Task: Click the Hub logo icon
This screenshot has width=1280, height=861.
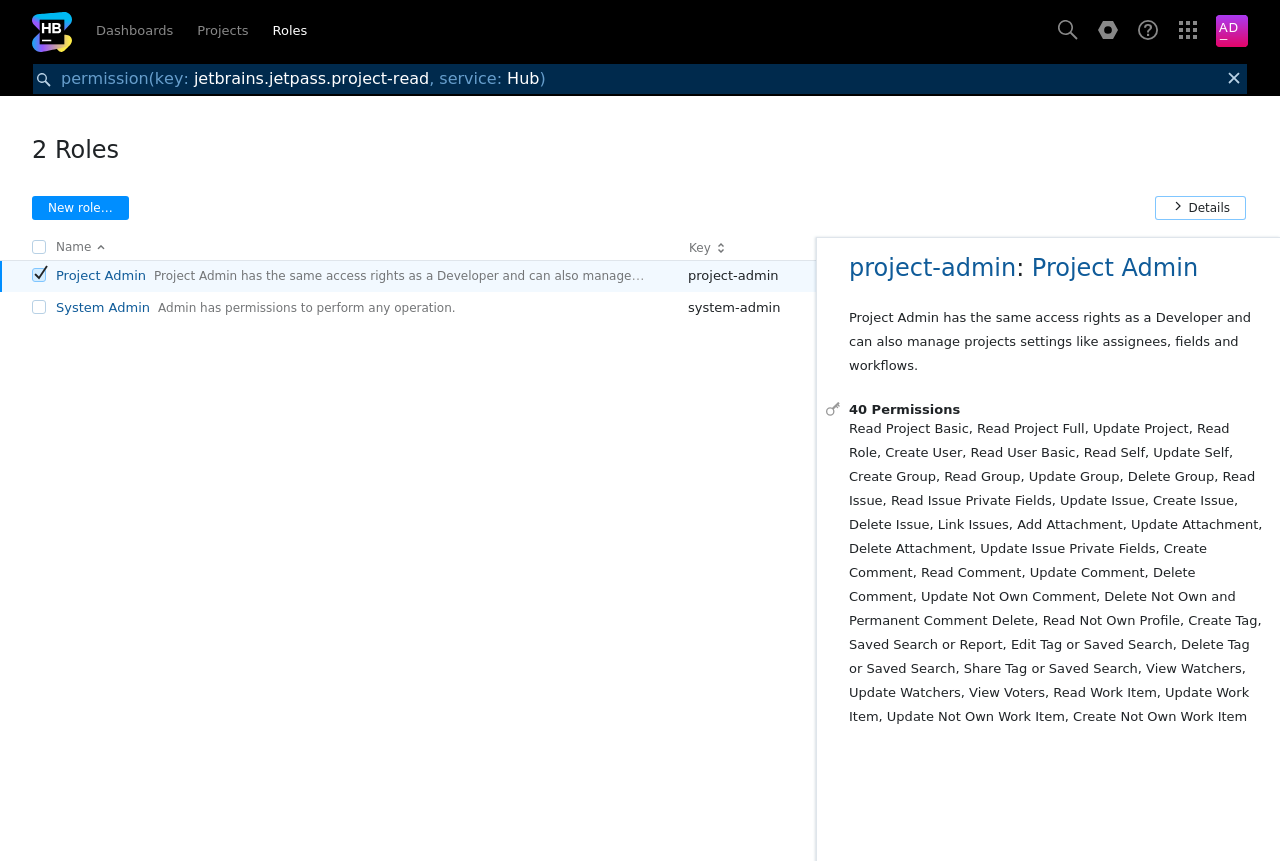Action: pos(52,31)
